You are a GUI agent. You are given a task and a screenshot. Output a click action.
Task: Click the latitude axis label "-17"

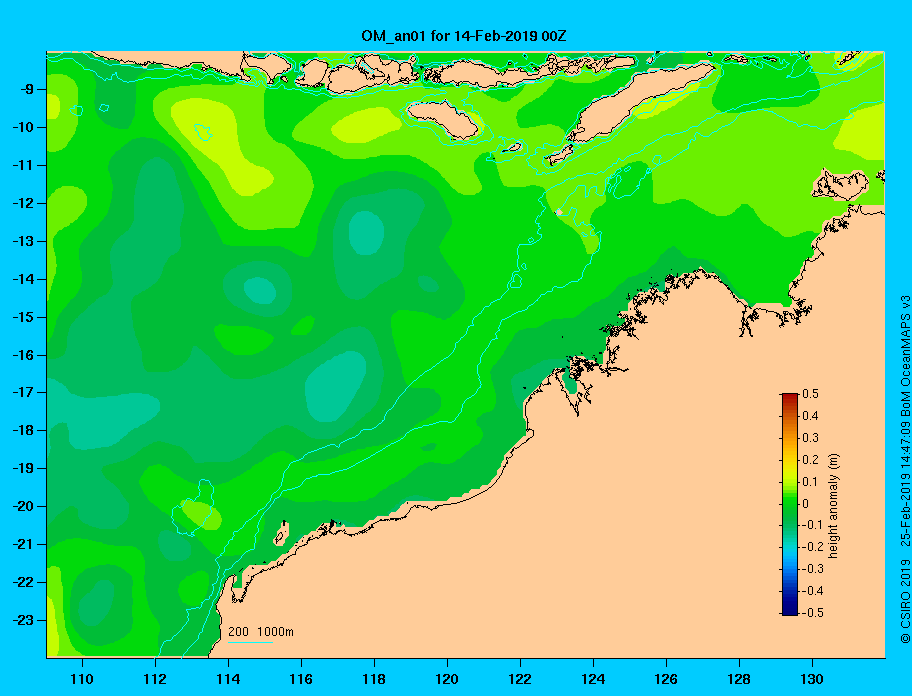[23, 392]
